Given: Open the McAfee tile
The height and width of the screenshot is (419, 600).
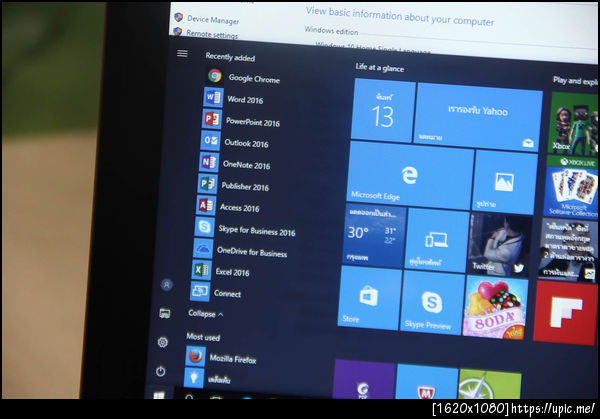Looking at the screenshot, I should [x=427, y=382].
